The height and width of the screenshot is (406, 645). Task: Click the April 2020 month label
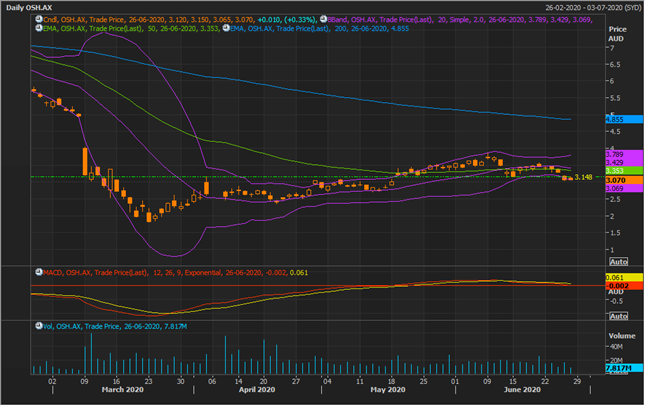pos(257,390)
